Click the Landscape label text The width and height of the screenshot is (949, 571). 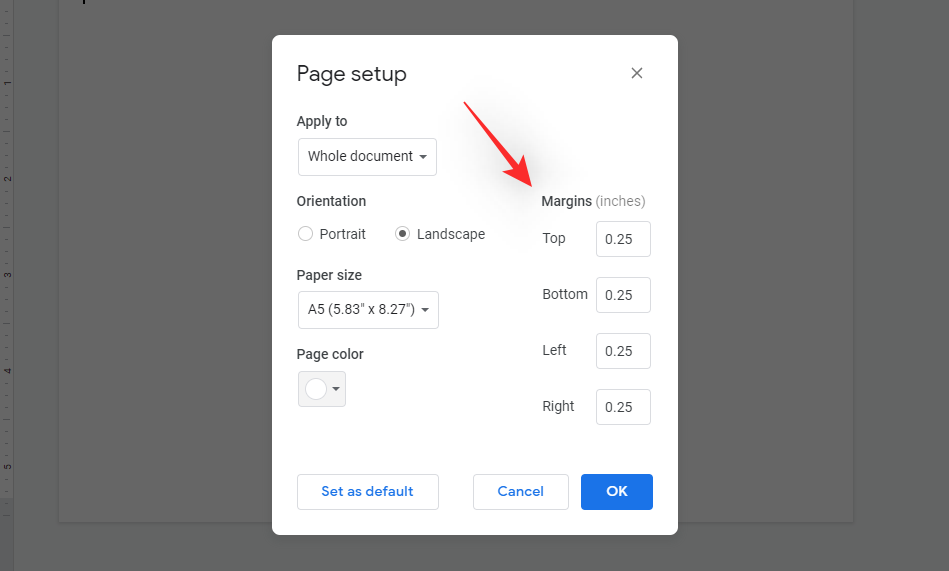[x=451, y=234]
